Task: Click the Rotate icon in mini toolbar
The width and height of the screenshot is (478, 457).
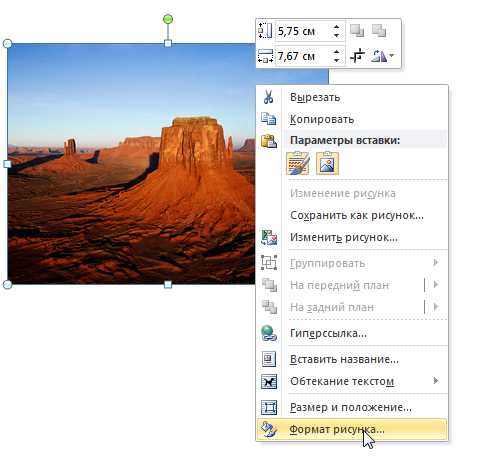Action: (x=379, y=56)
